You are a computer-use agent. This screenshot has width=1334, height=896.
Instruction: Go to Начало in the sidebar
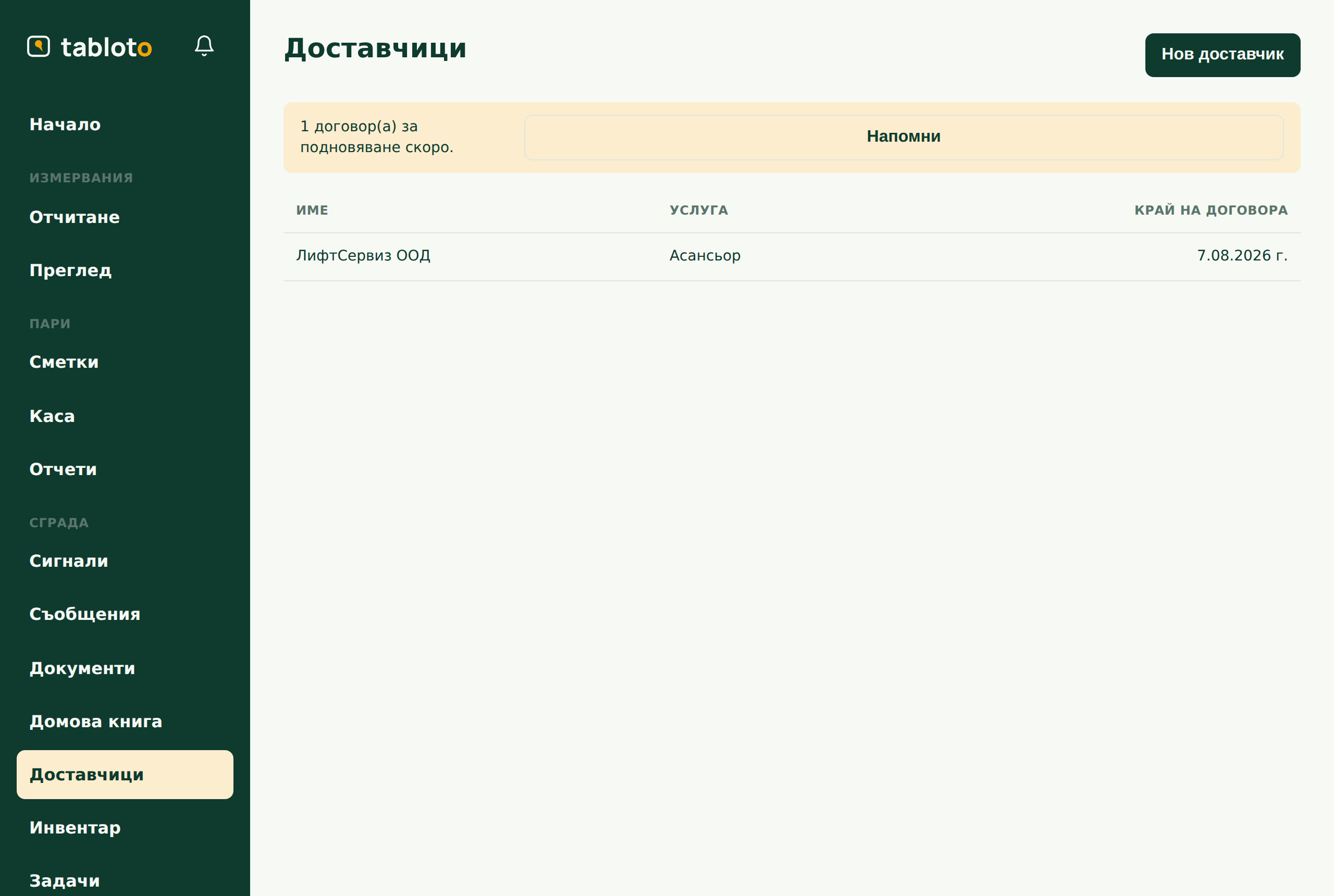point(125,125)
